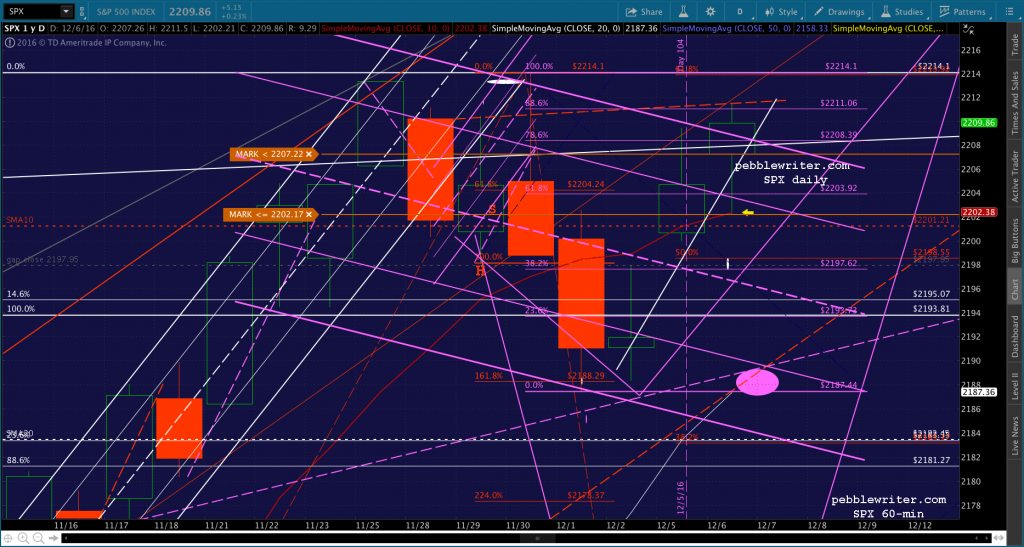
Task: Click the $2181.27 88.6% level label
Action: point(931,460)
